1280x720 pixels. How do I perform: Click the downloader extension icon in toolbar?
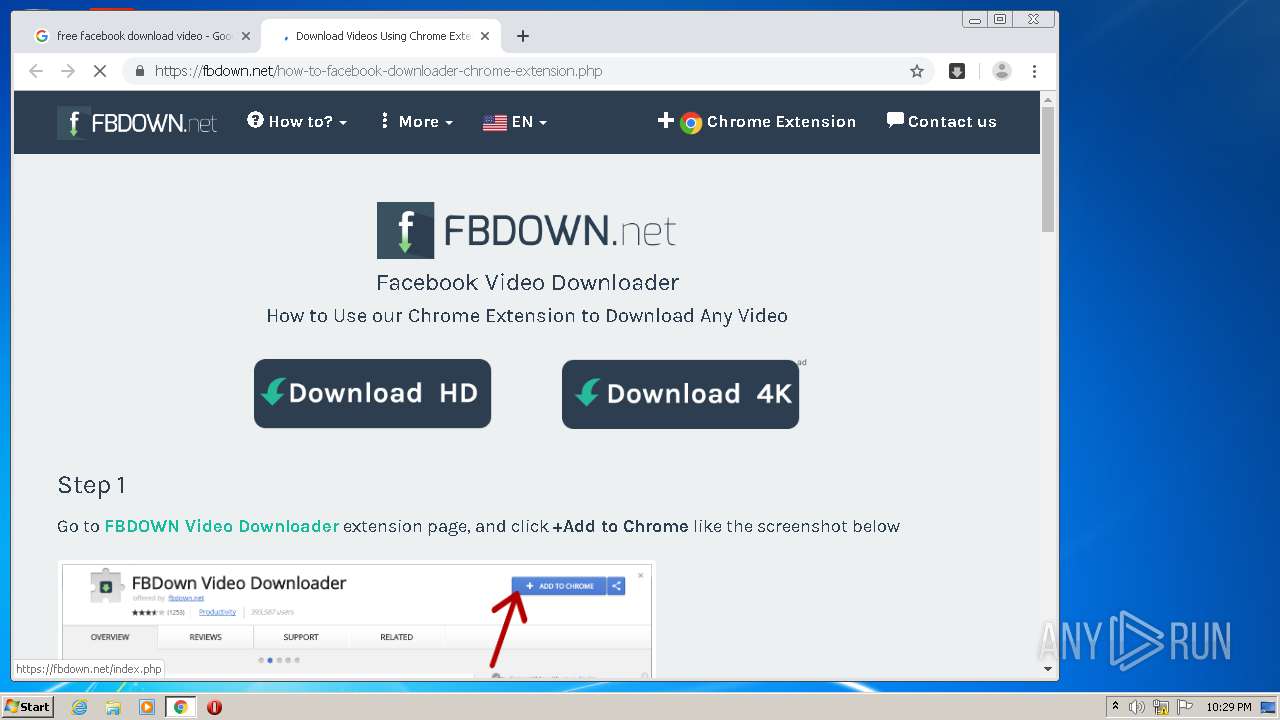957,71
